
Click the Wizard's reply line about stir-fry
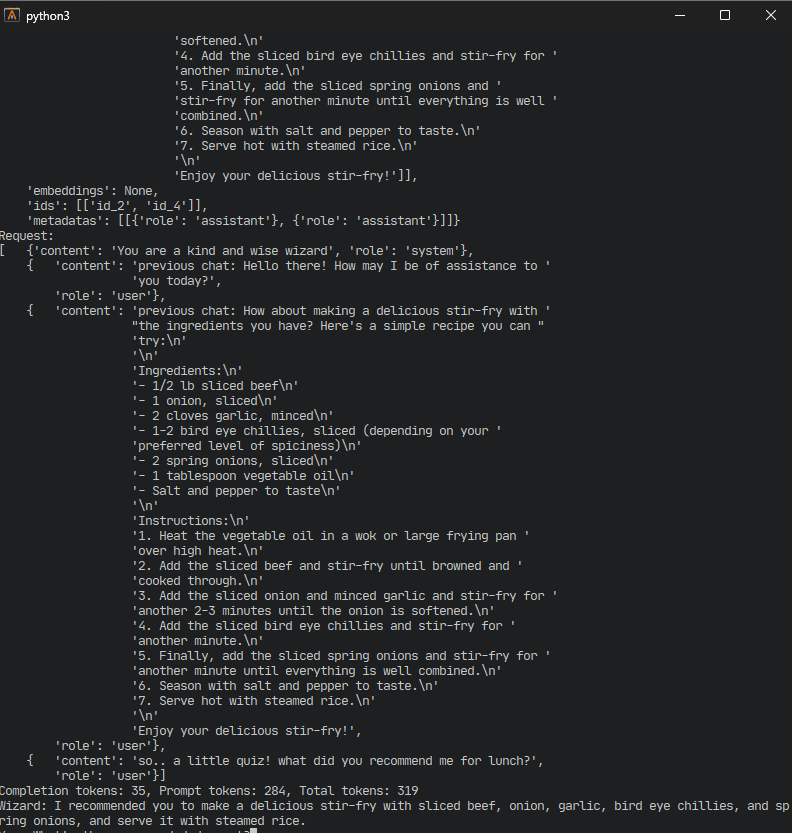(395, 813)
